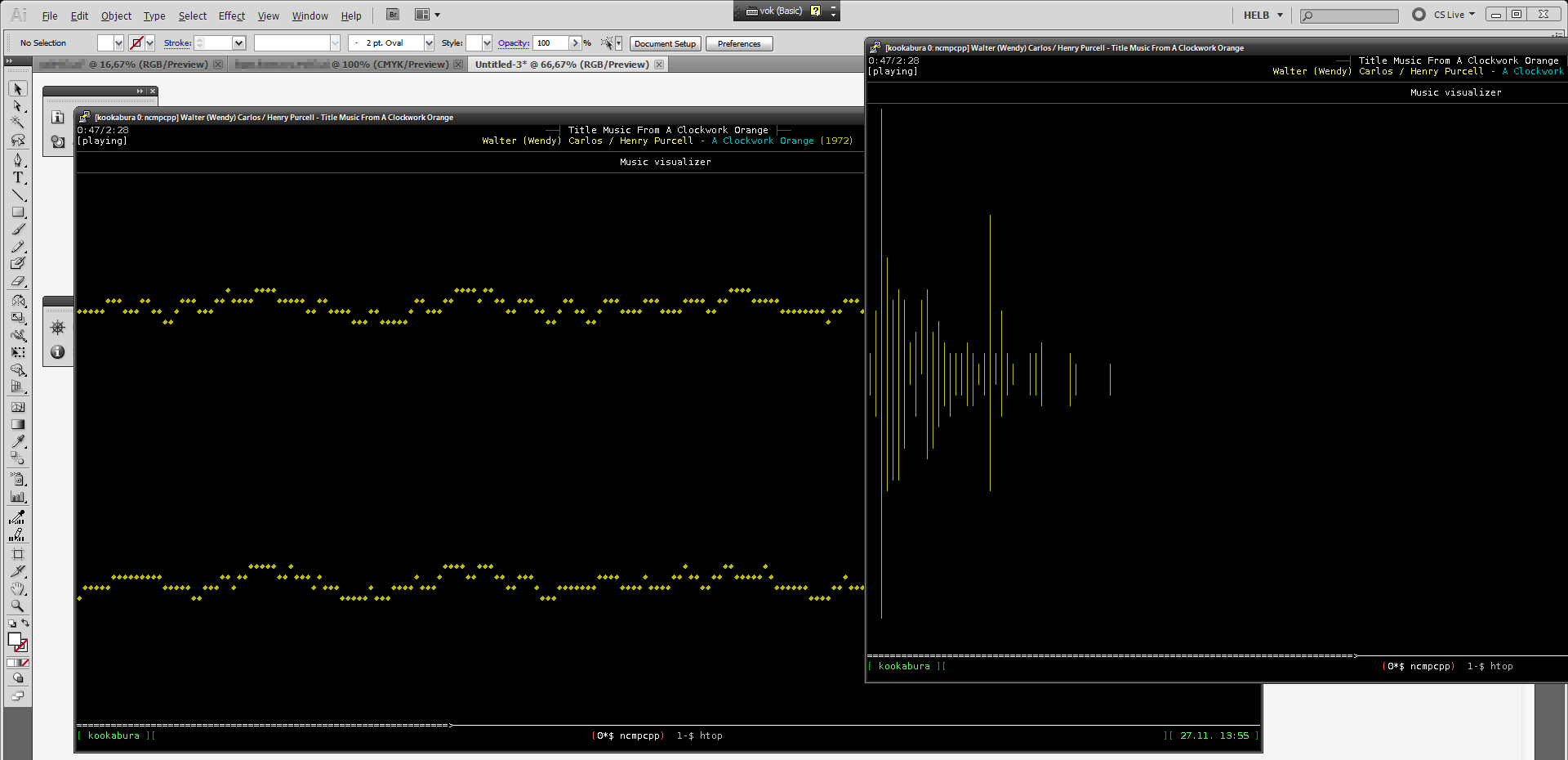Open the Object menu
Viewport: 1568px width, 760px height.
coord(116,16)
